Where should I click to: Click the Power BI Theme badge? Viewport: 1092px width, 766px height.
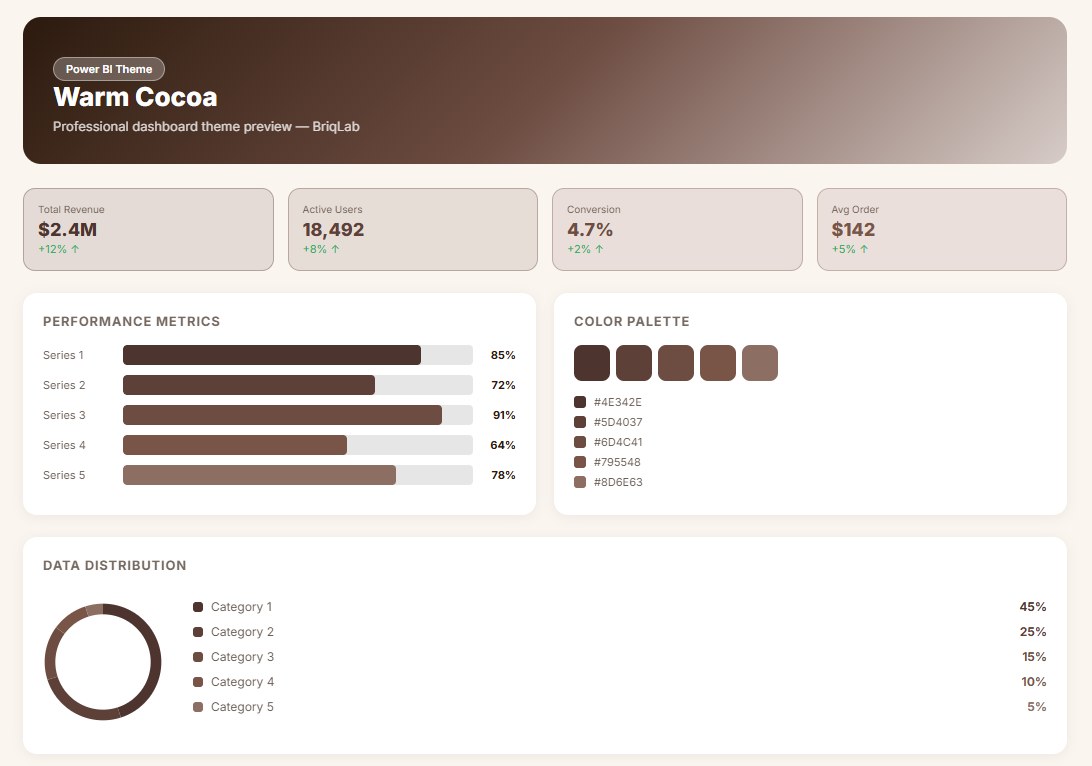click(109, 69)
